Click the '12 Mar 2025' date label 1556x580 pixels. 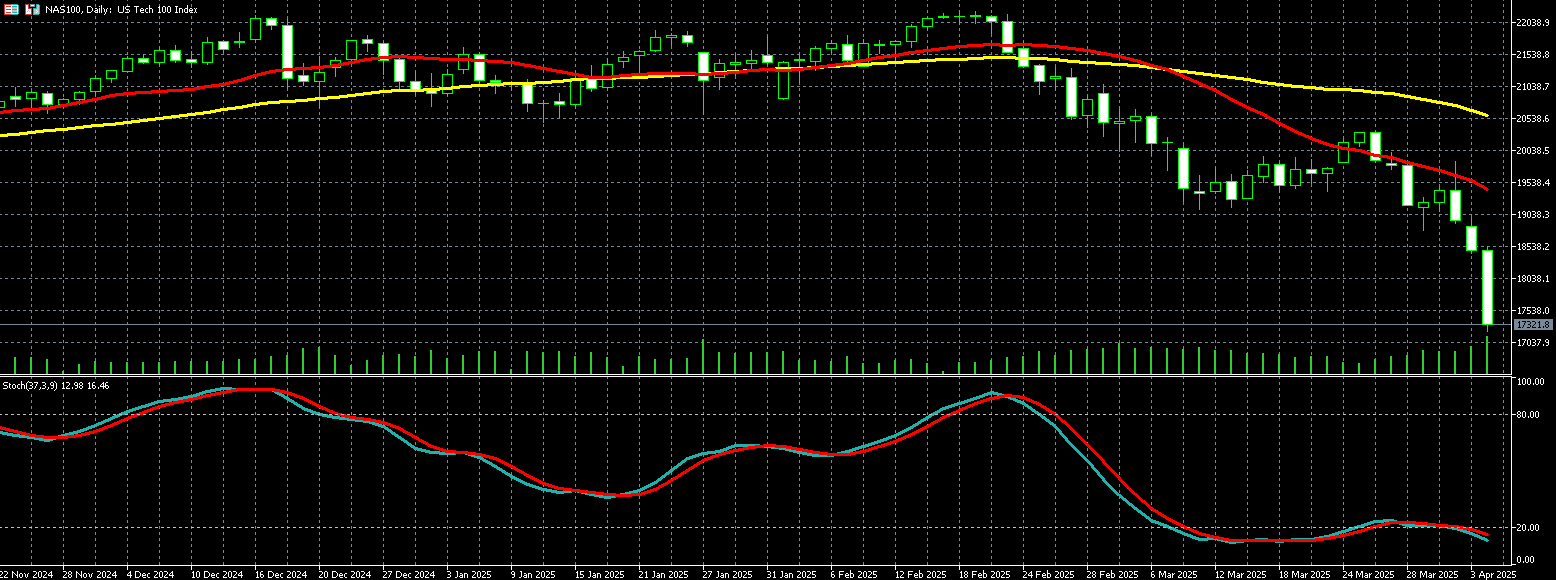coord(1240,575)
